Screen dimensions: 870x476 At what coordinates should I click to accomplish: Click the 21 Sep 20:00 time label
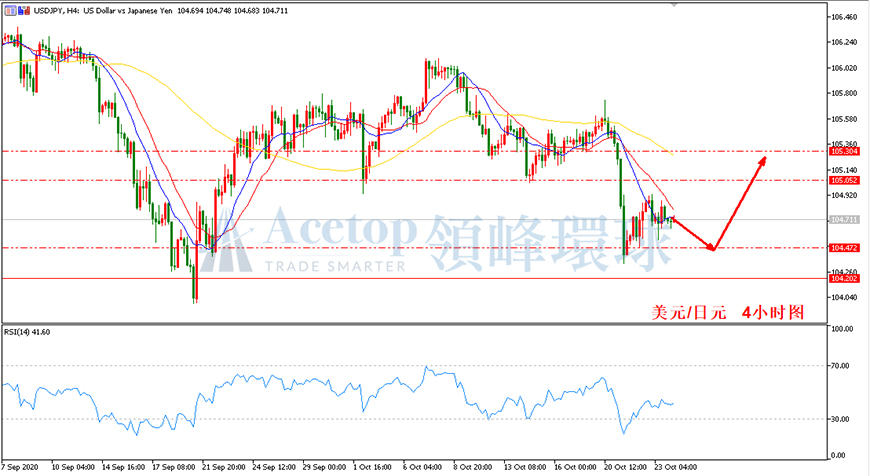click(x=224, y=467)
